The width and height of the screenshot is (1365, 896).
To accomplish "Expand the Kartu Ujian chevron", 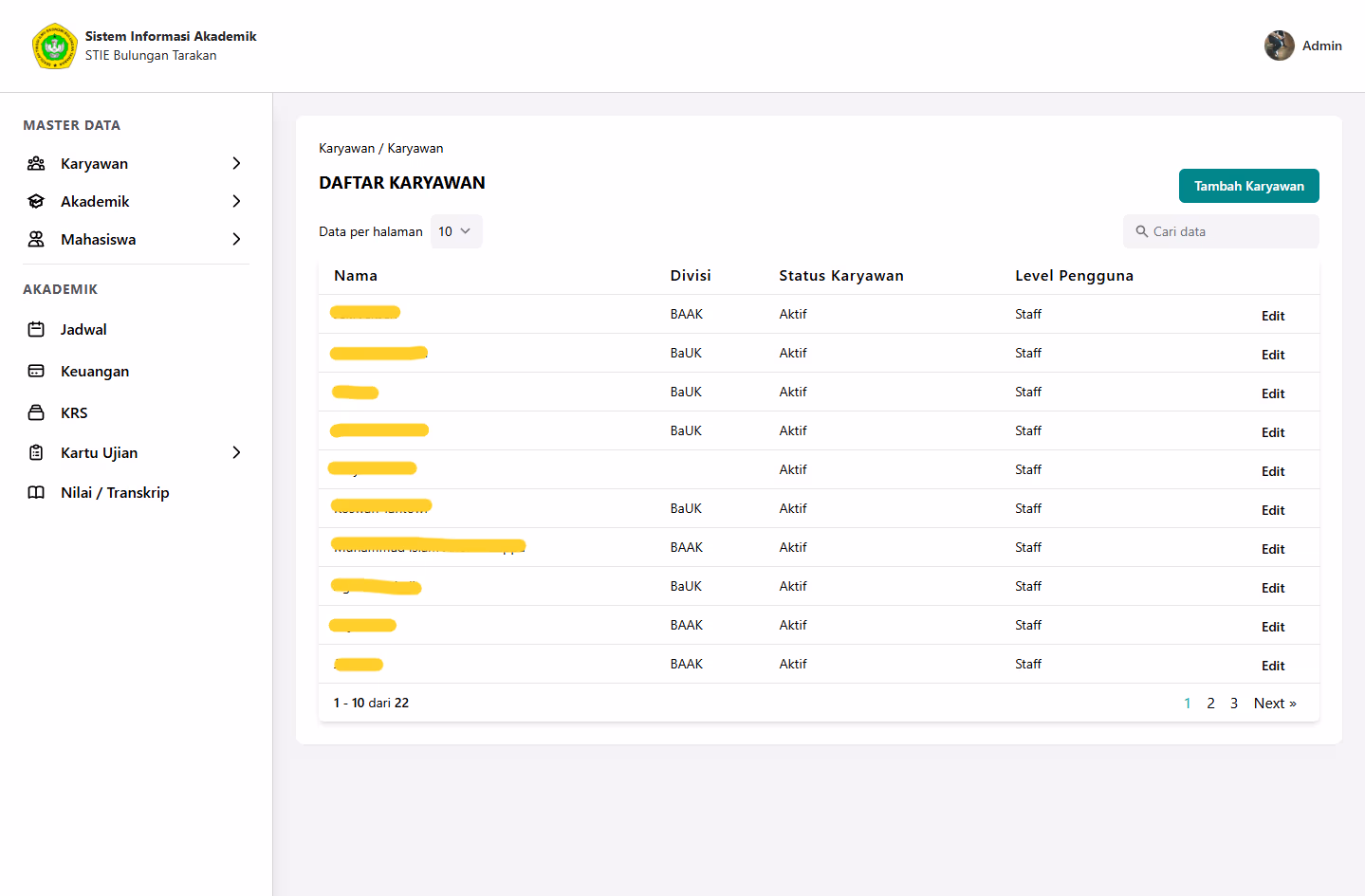I will click(236, 453).
